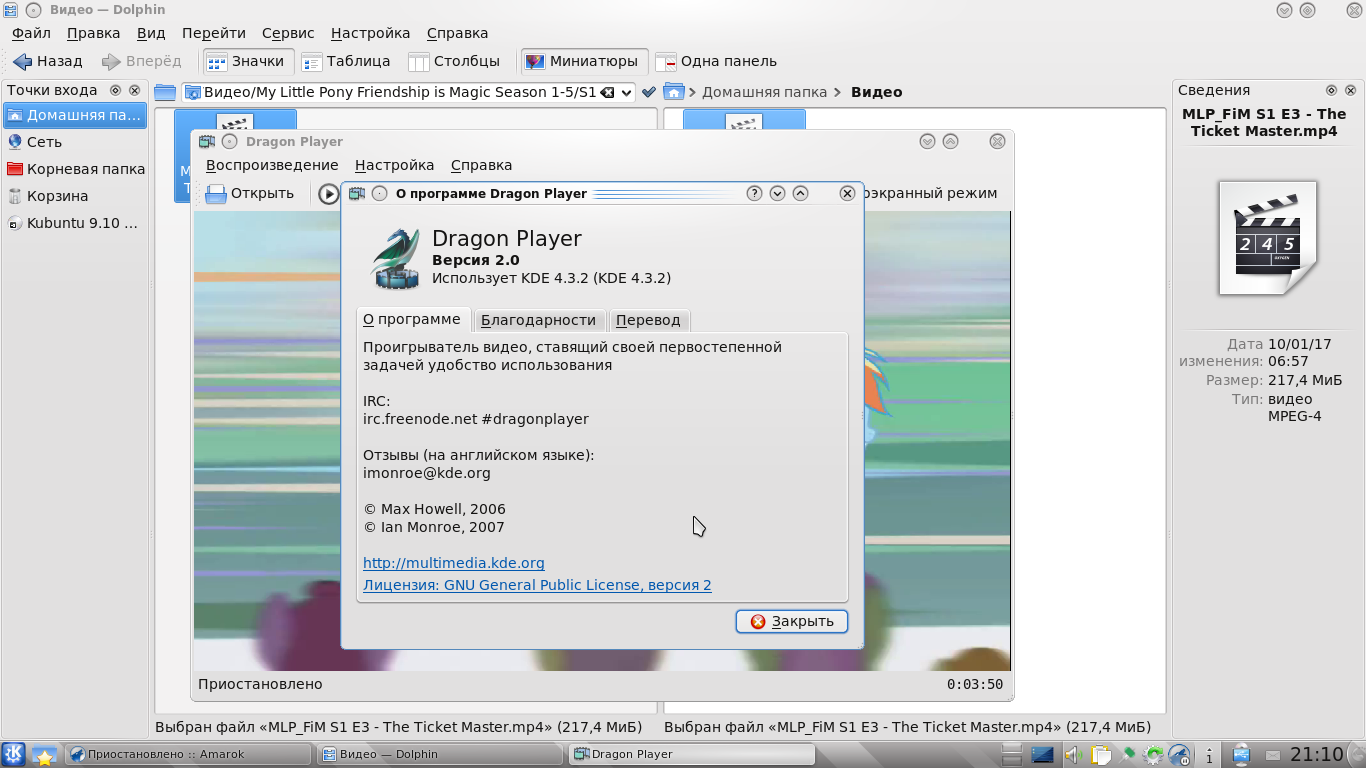The height and width of the screenshot is (768, 1366).
Task: Click the imonroe@kde.org email text
Action: [427, 473]
